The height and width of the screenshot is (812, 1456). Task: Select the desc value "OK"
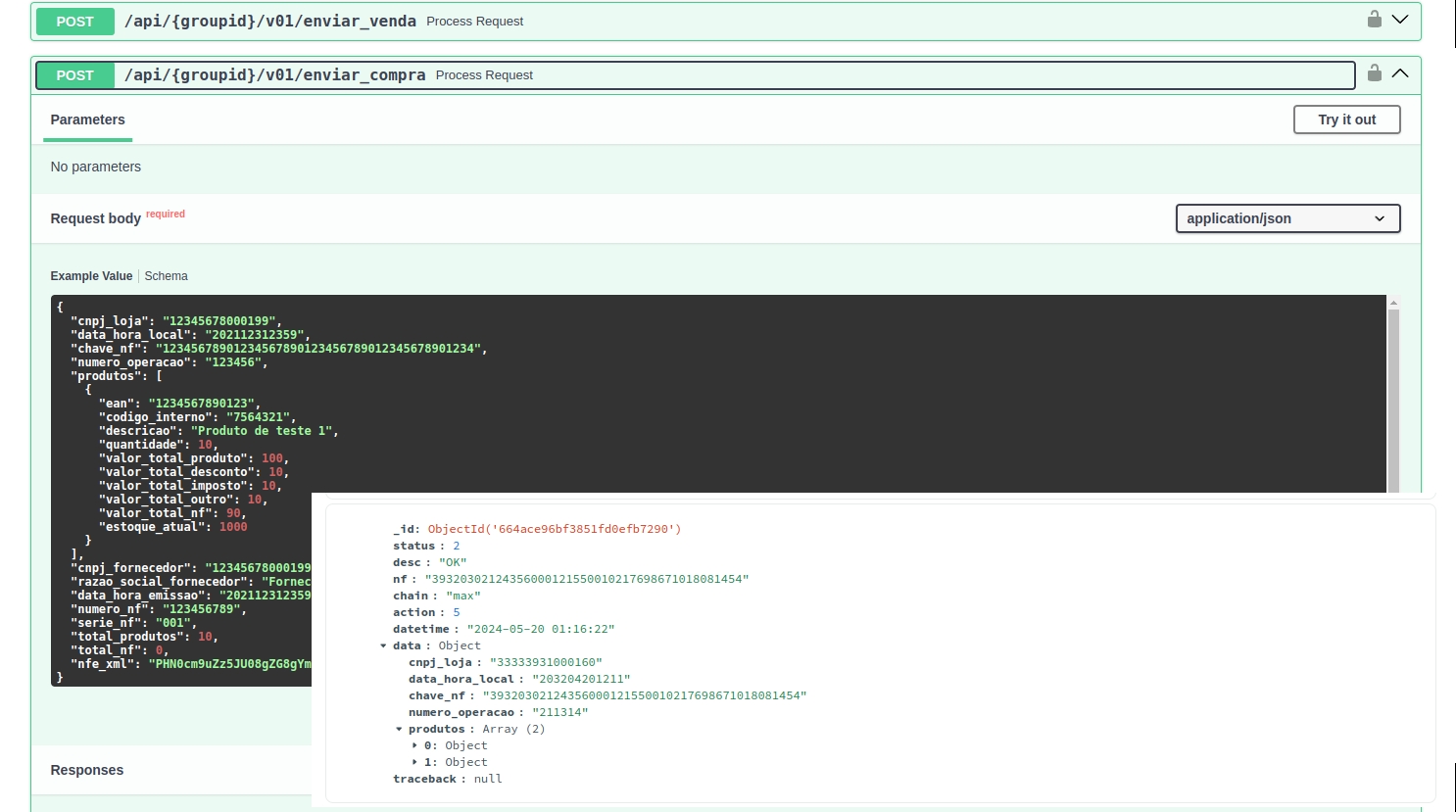453,562
